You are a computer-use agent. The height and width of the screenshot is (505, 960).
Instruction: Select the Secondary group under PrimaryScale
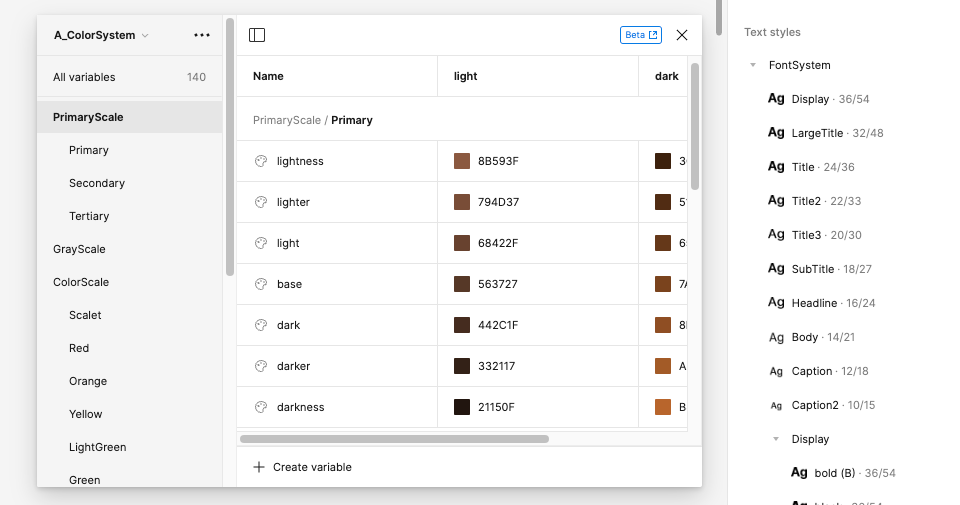click(x=97, y=183)
